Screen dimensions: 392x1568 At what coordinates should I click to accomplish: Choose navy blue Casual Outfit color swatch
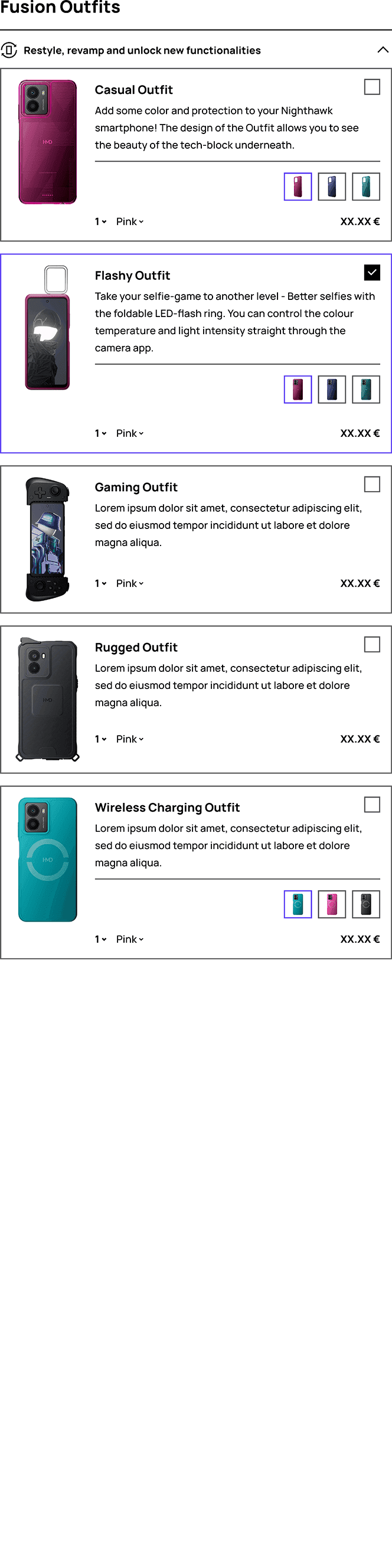[x=332, y=187]
